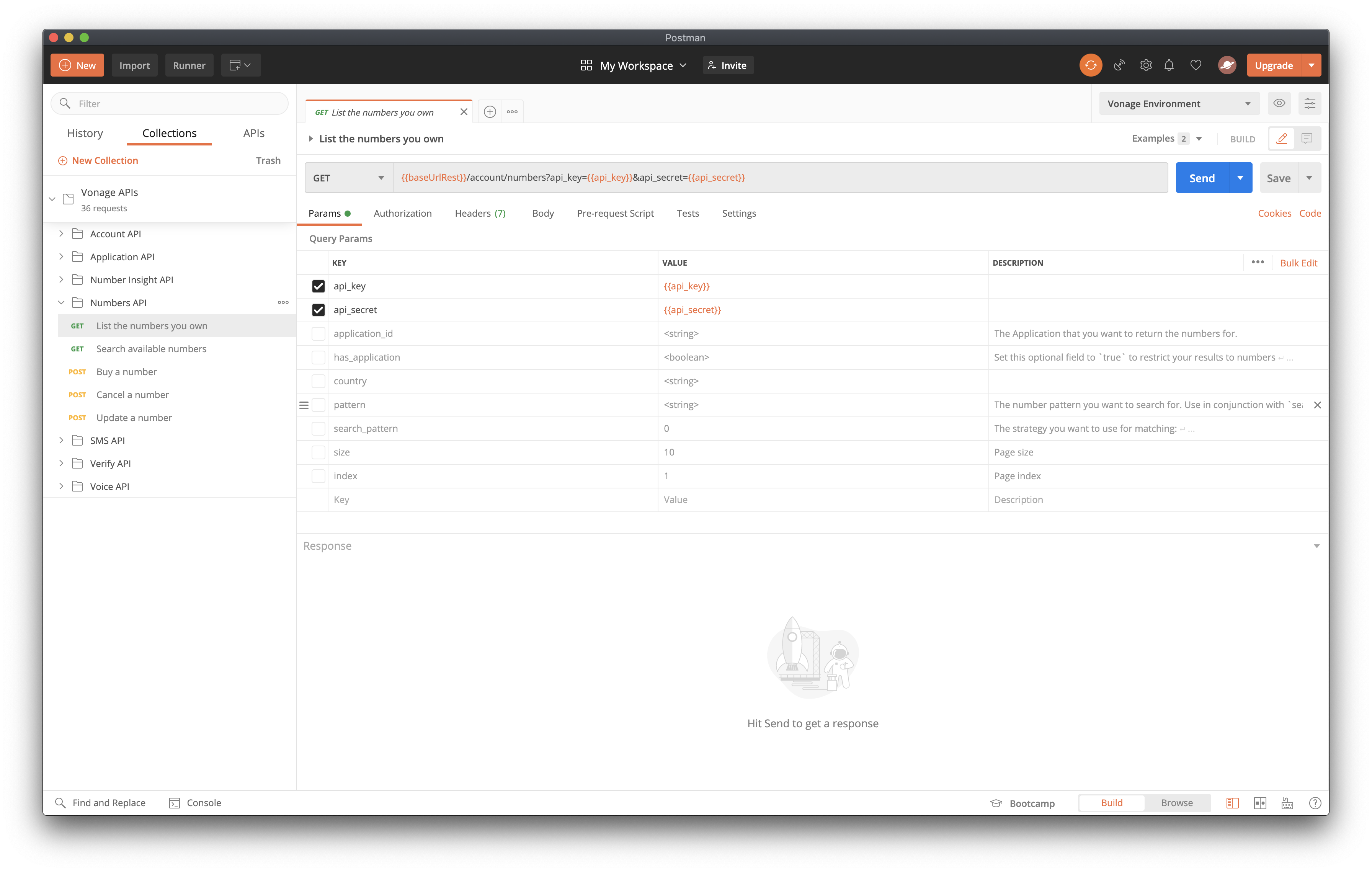Enable the search_pattern parameter
The width and height of the screenshot is (1372, 872).
click(318, 428)
